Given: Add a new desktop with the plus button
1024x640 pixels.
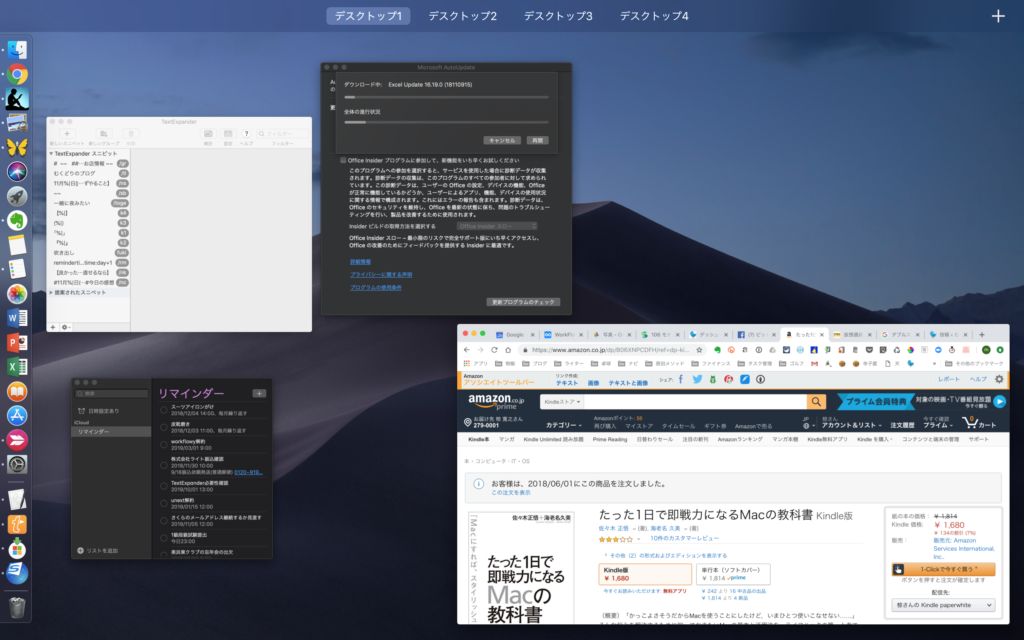Looking at the screenshot, I should tap(998, 16).
